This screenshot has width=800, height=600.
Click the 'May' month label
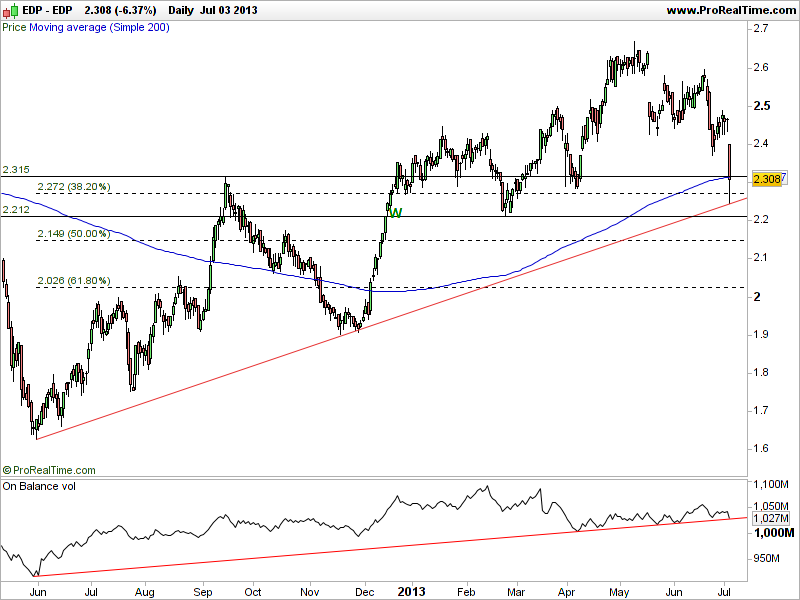tap(619, 592)
